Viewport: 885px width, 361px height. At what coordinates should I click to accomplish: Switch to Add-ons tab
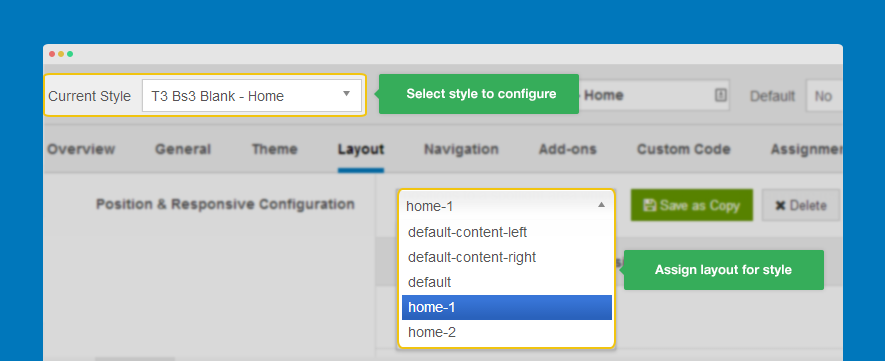click(567, 149)
